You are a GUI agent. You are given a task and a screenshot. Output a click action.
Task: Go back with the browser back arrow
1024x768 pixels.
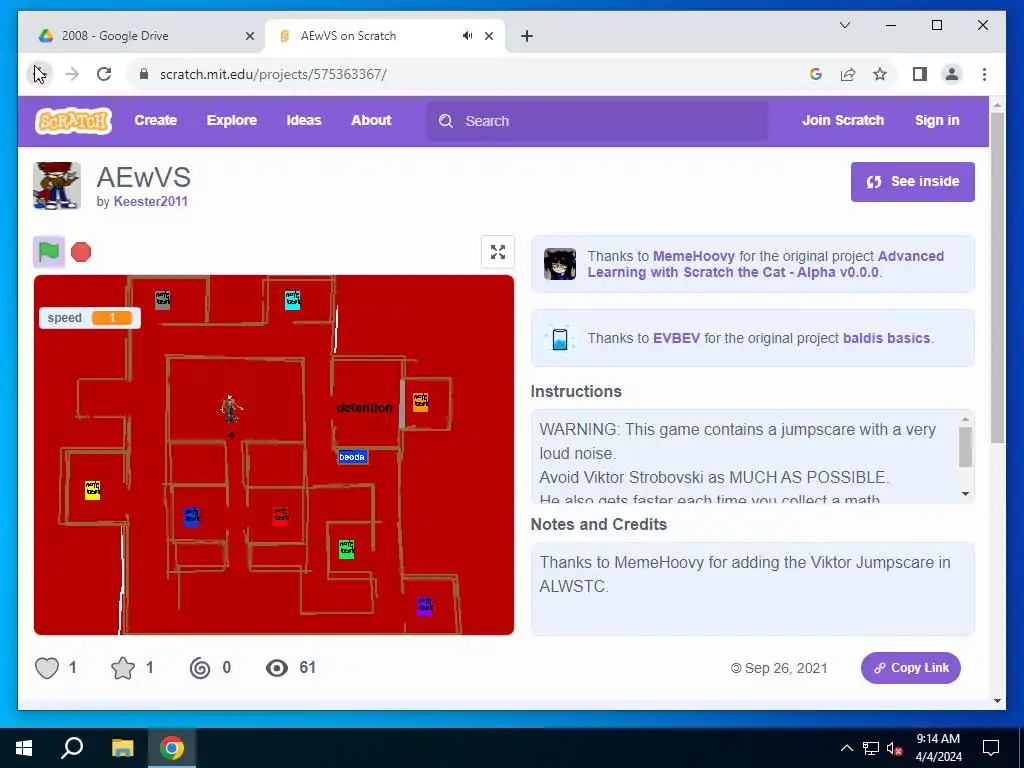(x=39, y=74)
